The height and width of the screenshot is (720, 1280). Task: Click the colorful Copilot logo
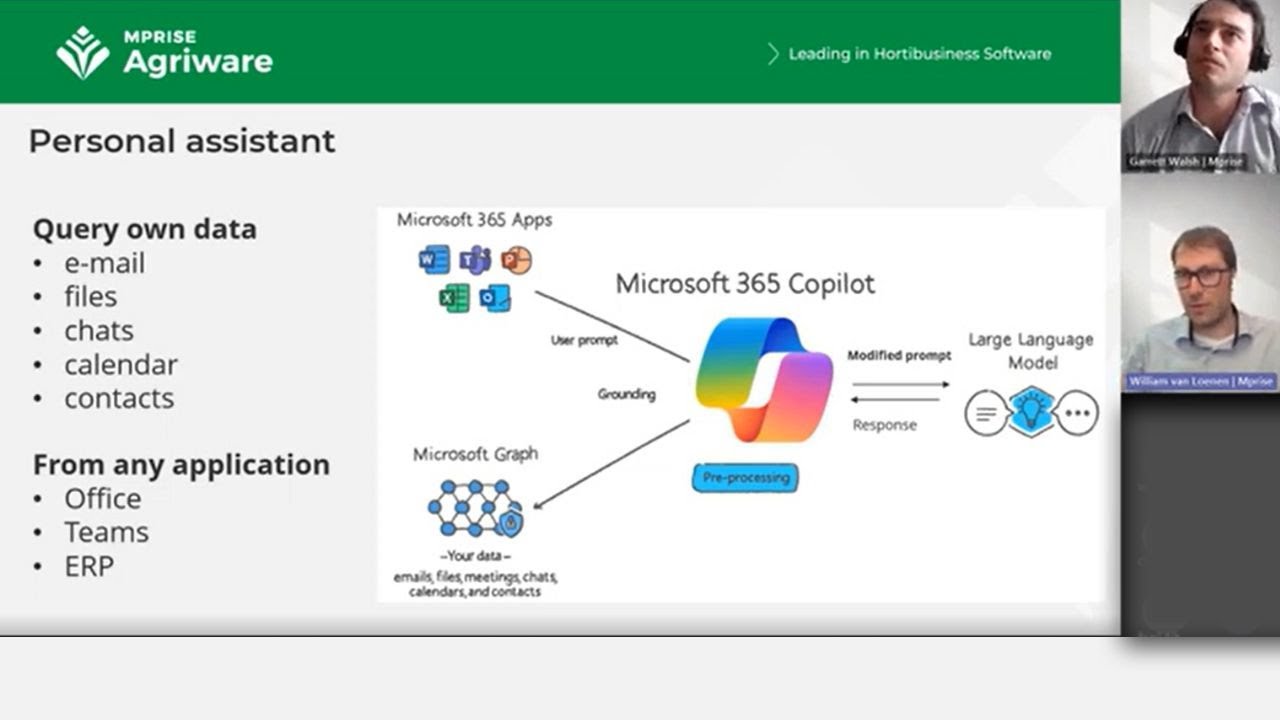pyautogui.click(x=763, y=379)
